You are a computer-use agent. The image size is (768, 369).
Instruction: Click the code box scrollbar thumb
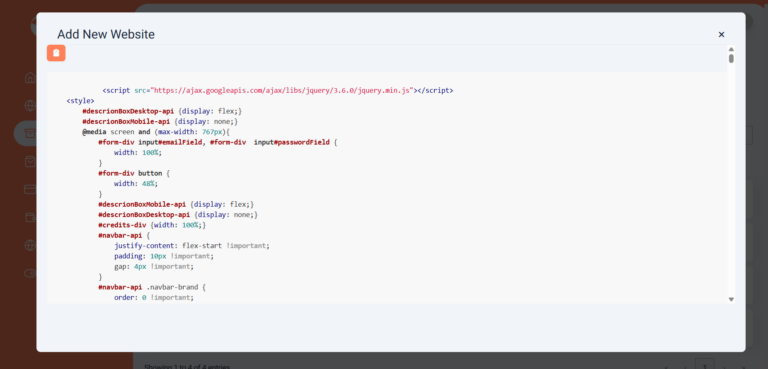[731, 58]
